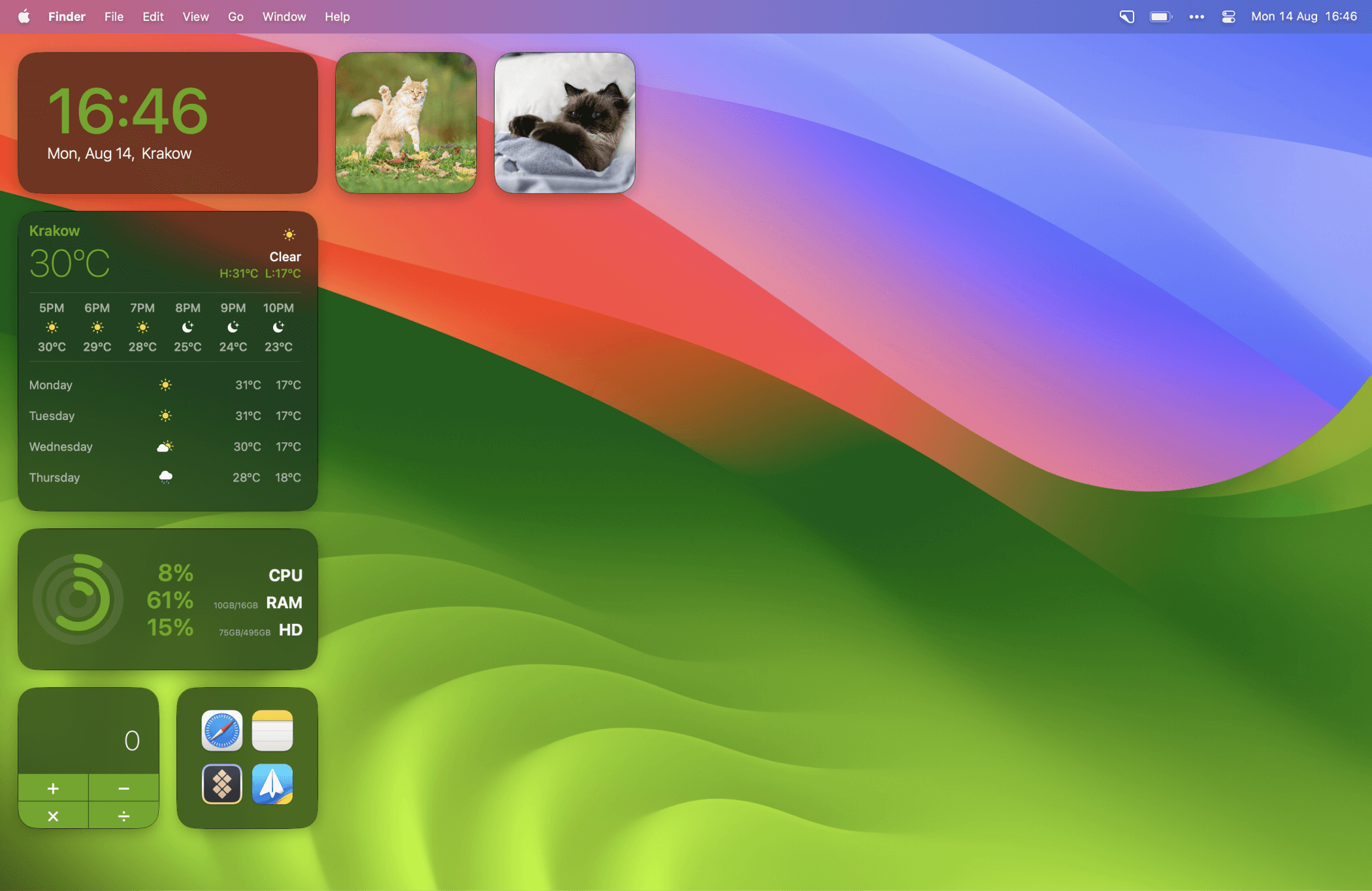Open the Help menu
Screen dimensions: 1372x891
point(337,16)
